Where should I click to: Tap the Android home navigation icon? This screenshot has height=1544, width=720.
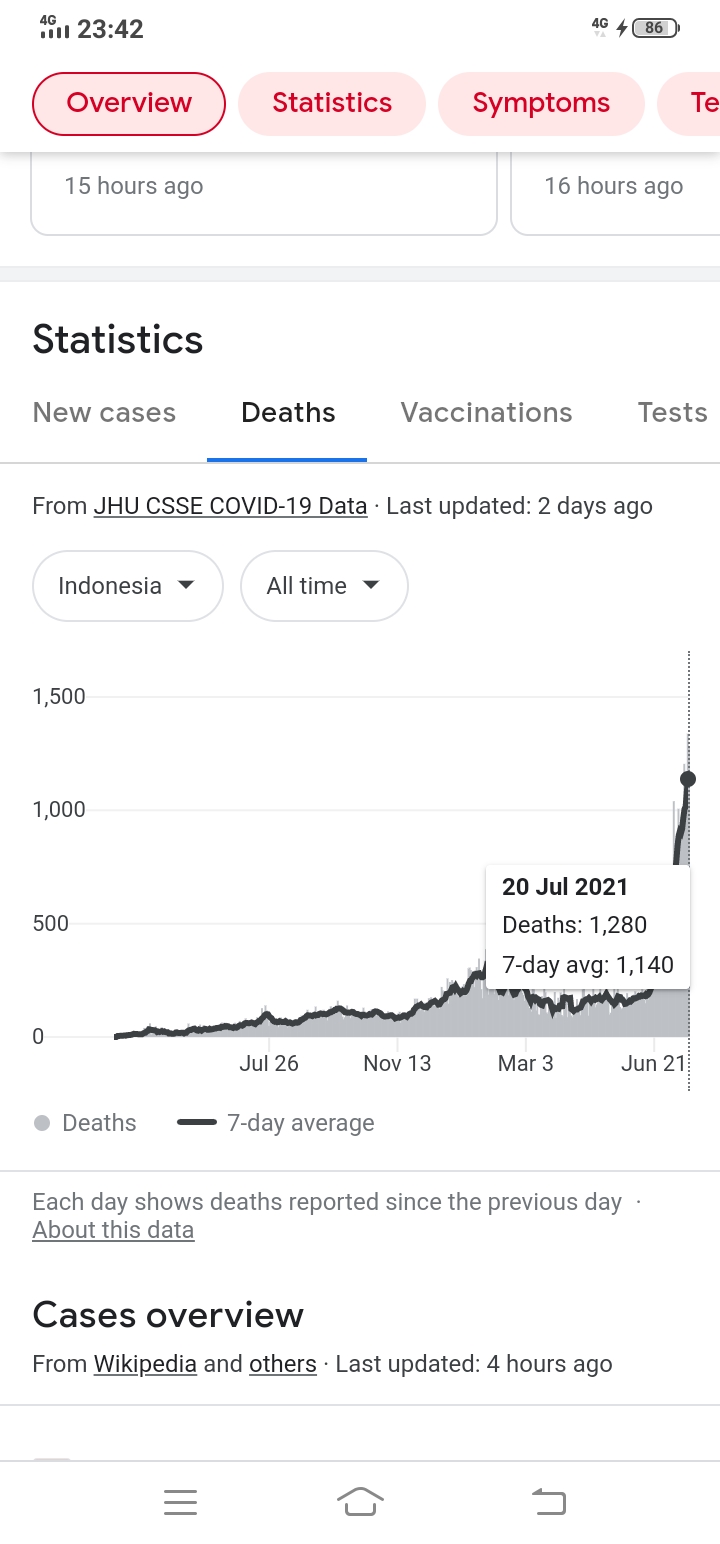pos(360,1501)
